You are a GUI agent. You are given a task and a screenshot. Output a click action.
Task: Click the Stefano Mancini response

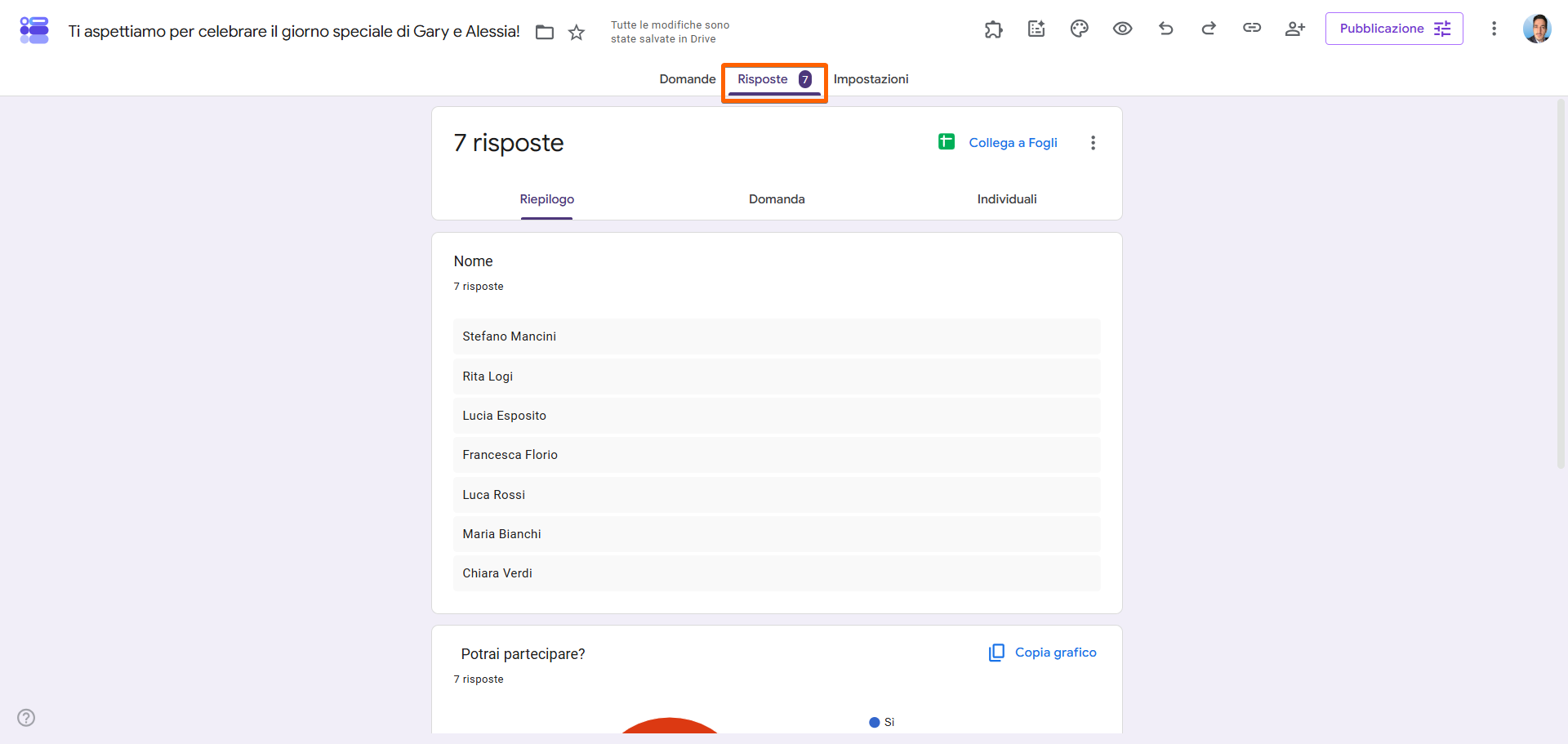(777, 336)
